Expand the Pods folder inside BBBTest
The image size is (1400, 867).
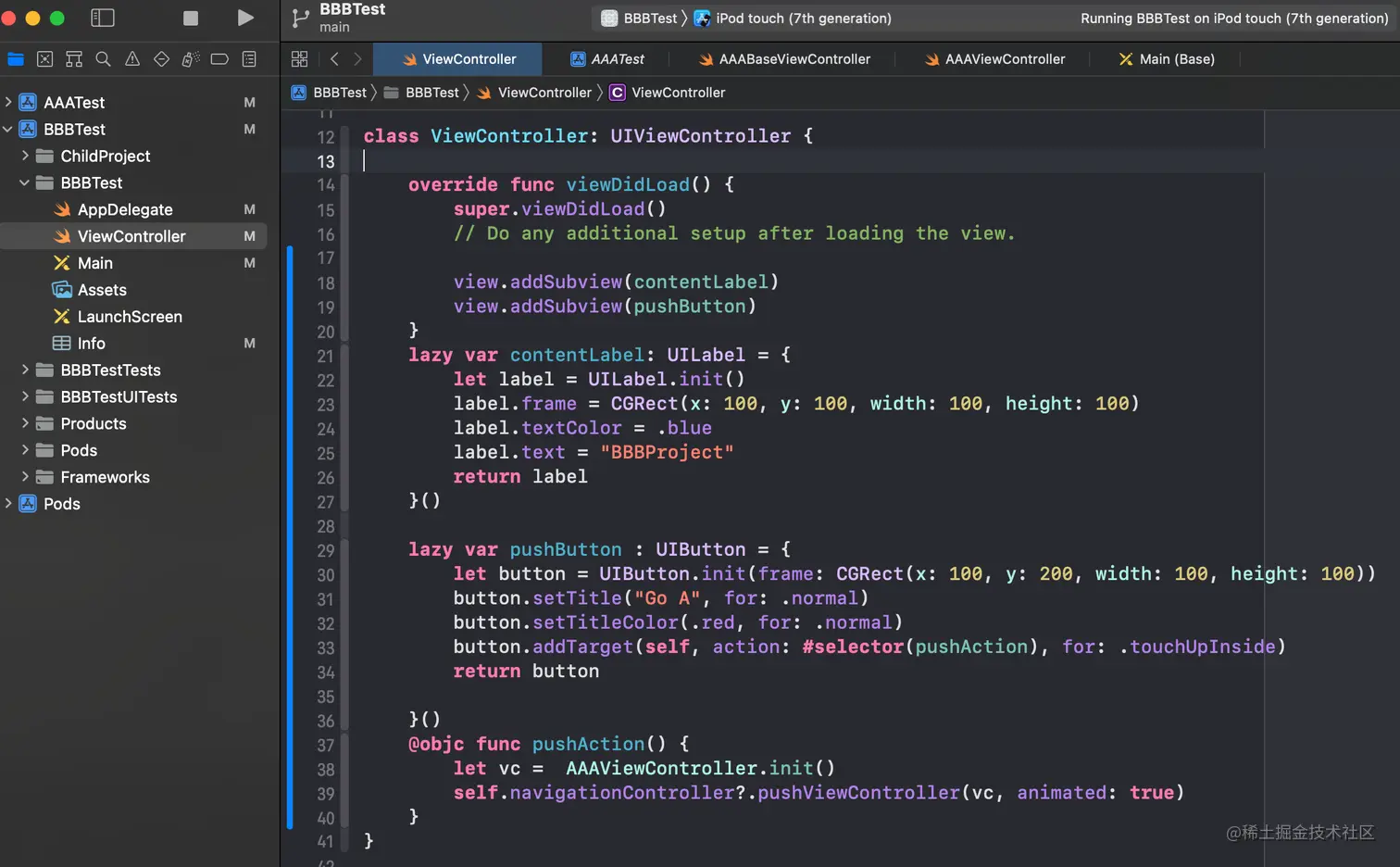tap(25, 450)
